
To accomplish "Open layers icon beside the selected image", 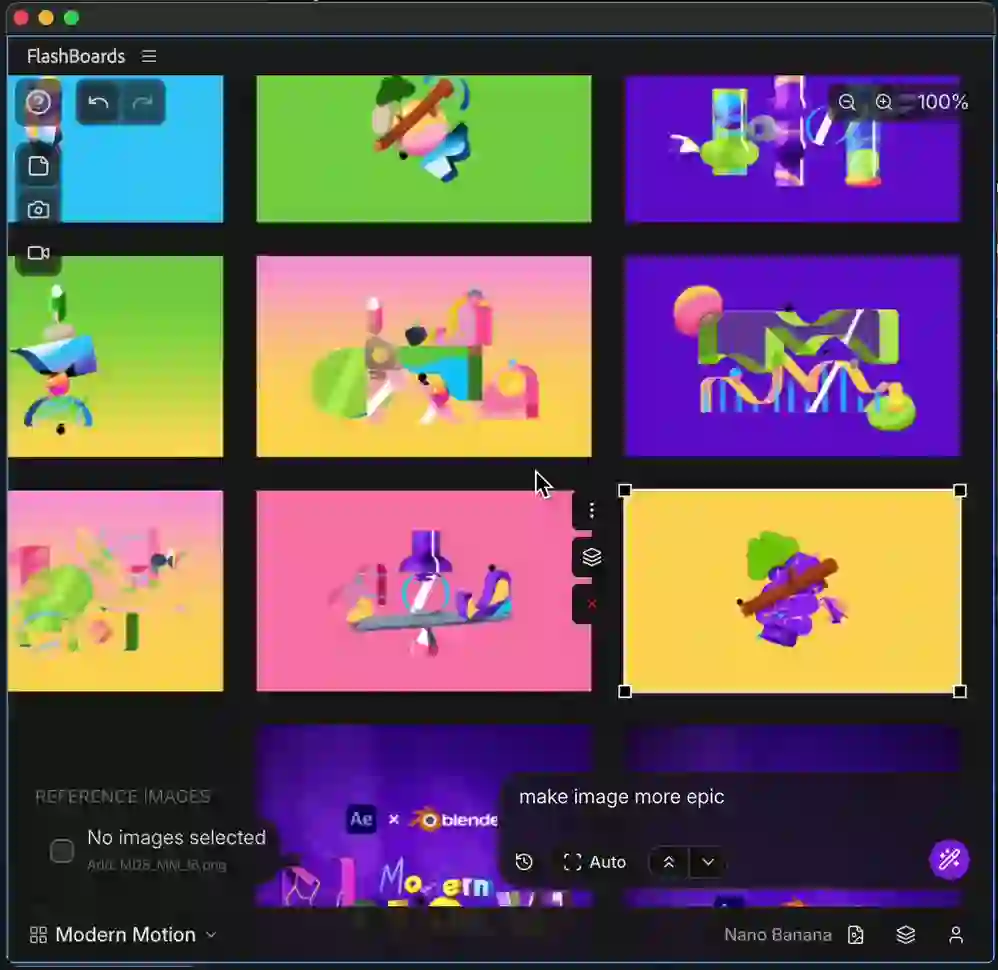I will click(592, 557).
